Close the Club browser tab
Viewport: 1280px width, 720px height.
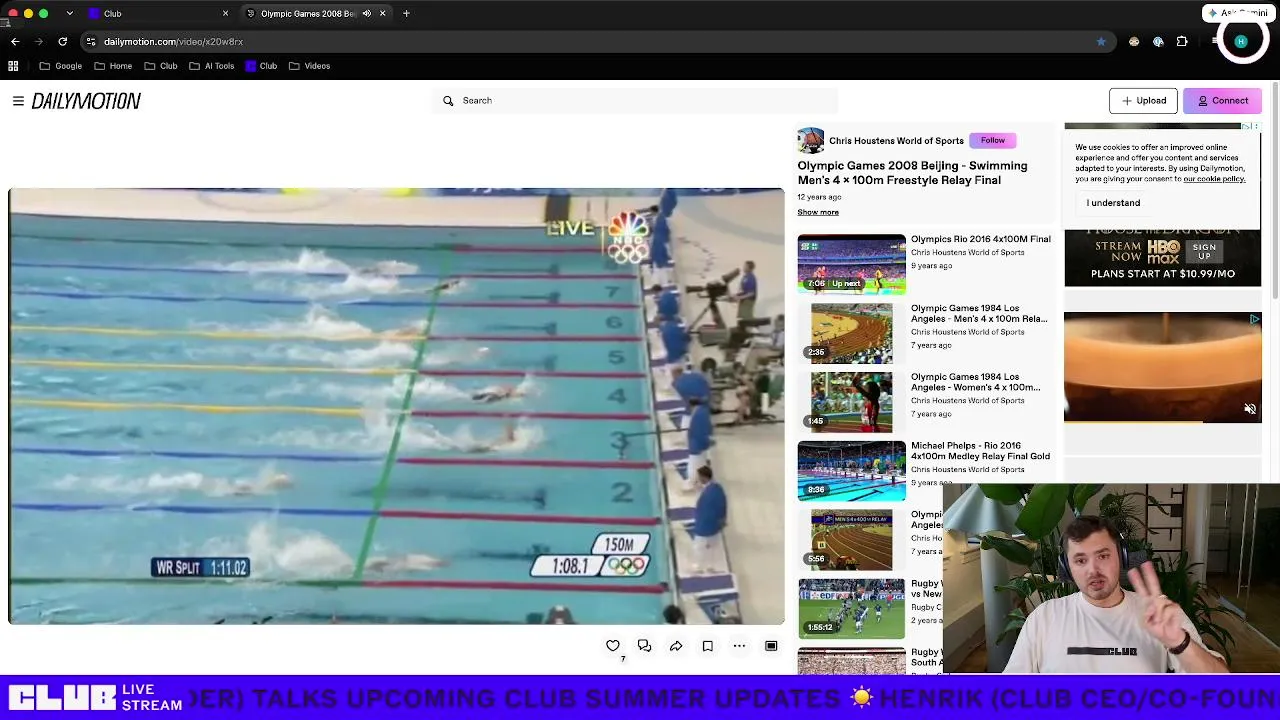coord(225,14)
